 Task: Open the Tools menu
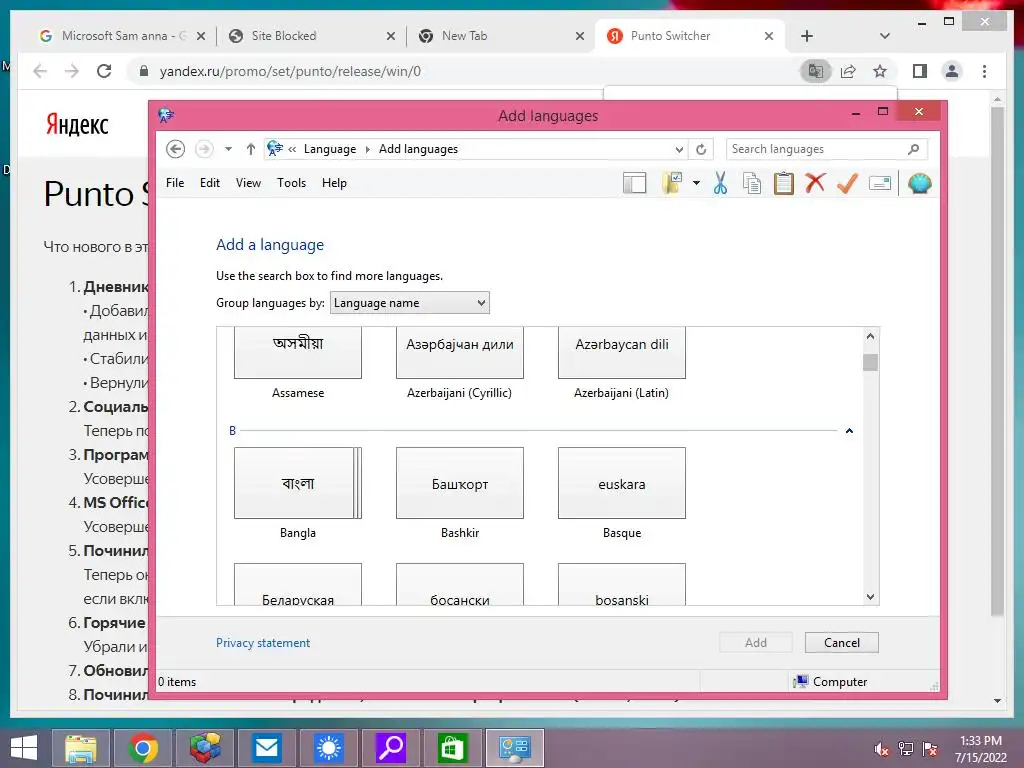291,183
